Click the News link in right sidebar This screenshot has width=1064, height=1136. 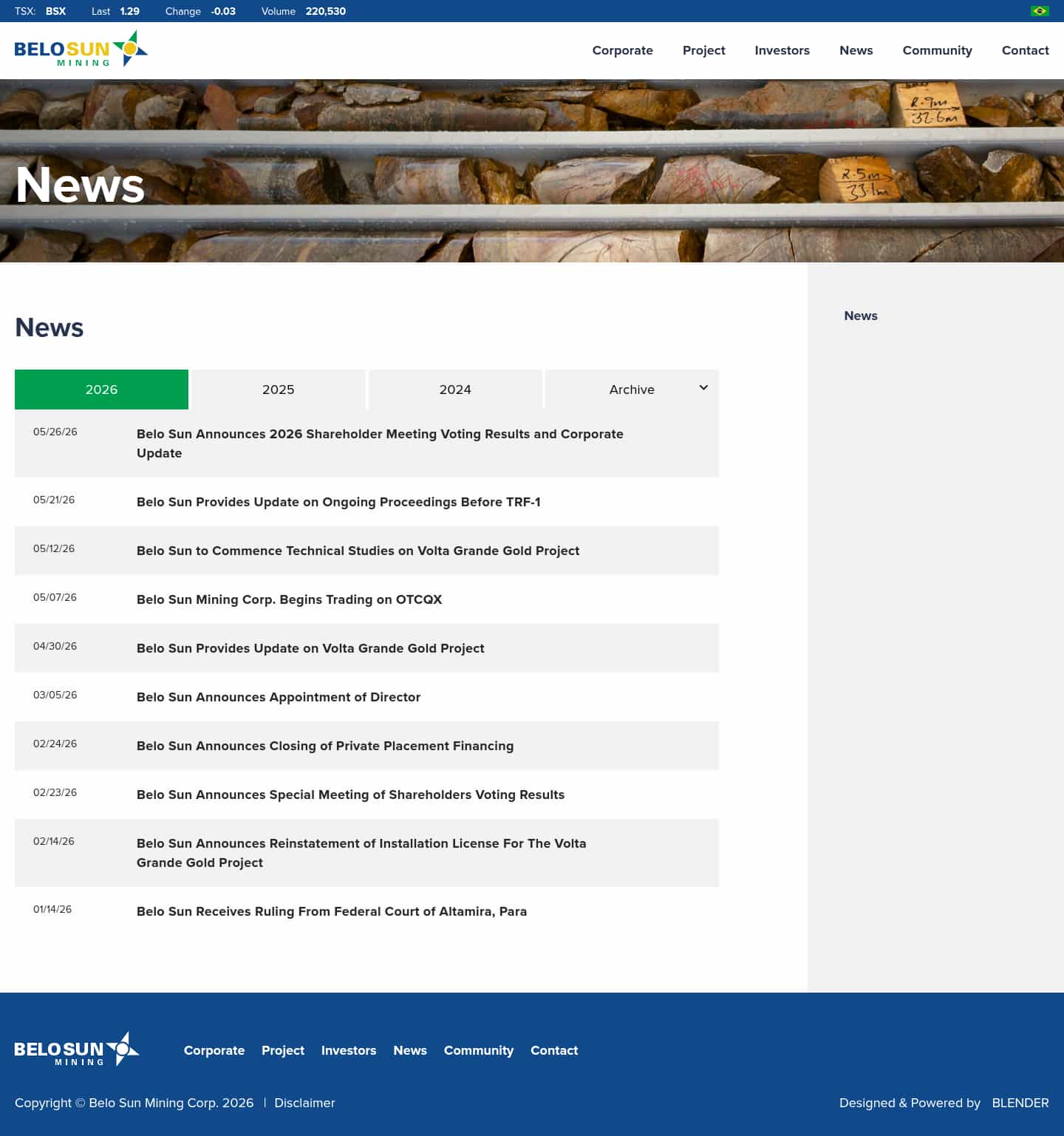tap(861, 316)
